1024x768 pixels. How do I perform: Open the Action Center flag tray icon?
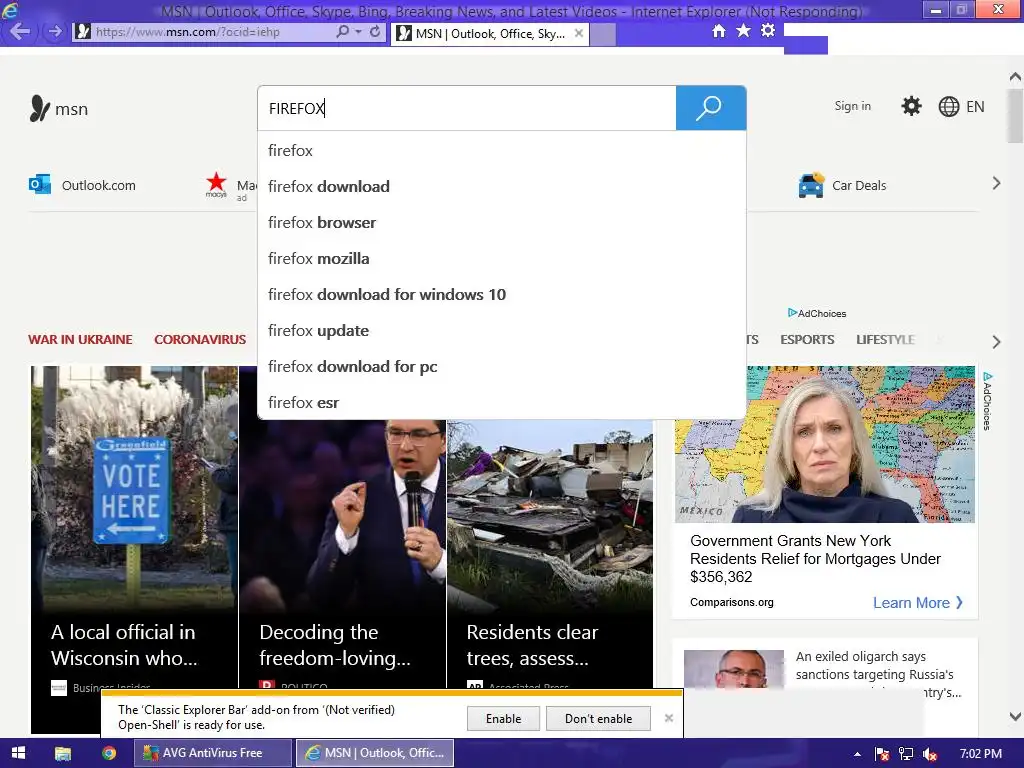coord(882,754)
